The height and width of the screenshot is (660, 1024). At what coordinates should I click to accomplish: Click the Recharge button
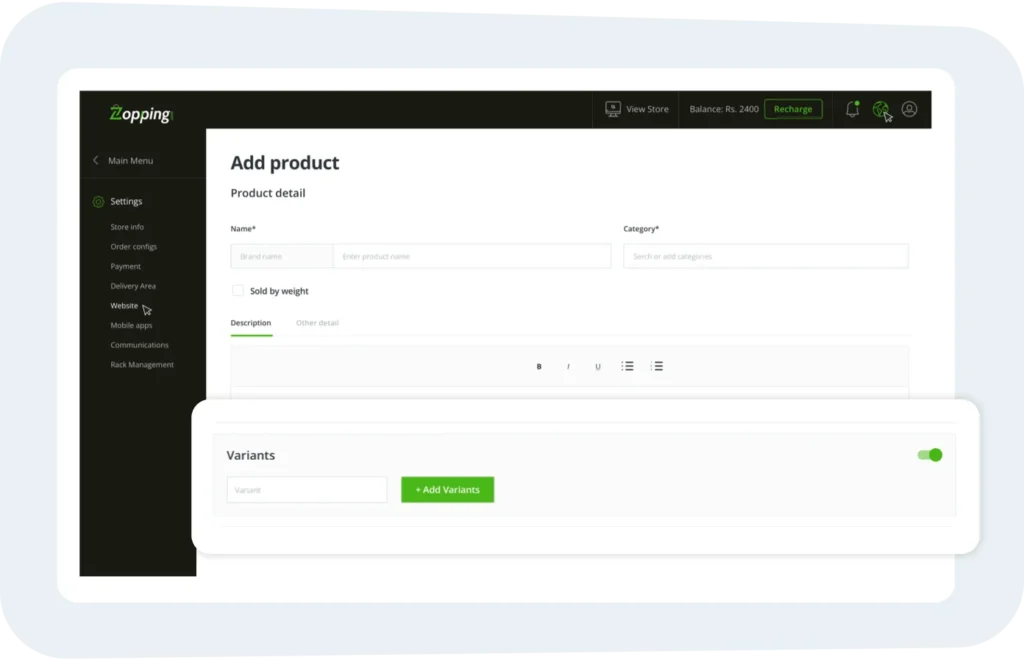tap(793, 109)
